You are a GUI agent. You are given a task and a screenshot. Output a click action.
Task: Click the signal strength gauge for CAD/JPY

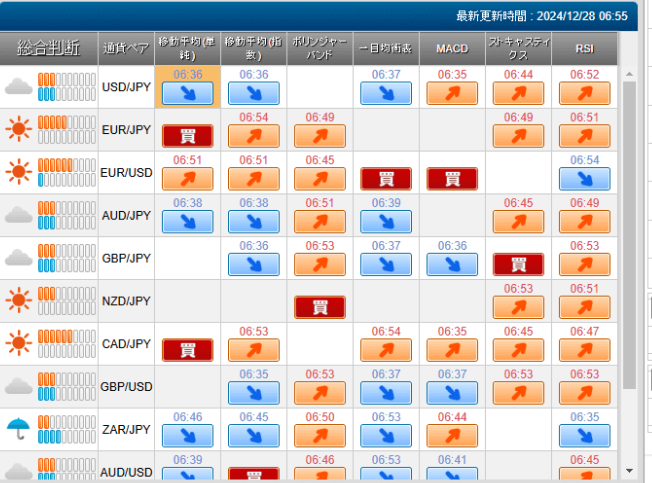(x=66, y=344)
